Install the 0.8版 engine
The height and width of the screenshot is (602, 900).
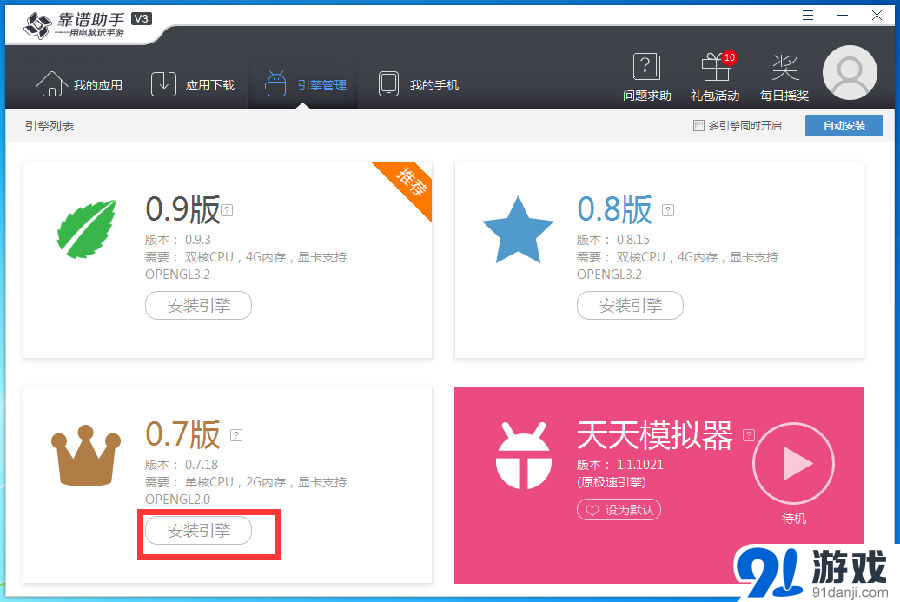[x=630, y=305]
